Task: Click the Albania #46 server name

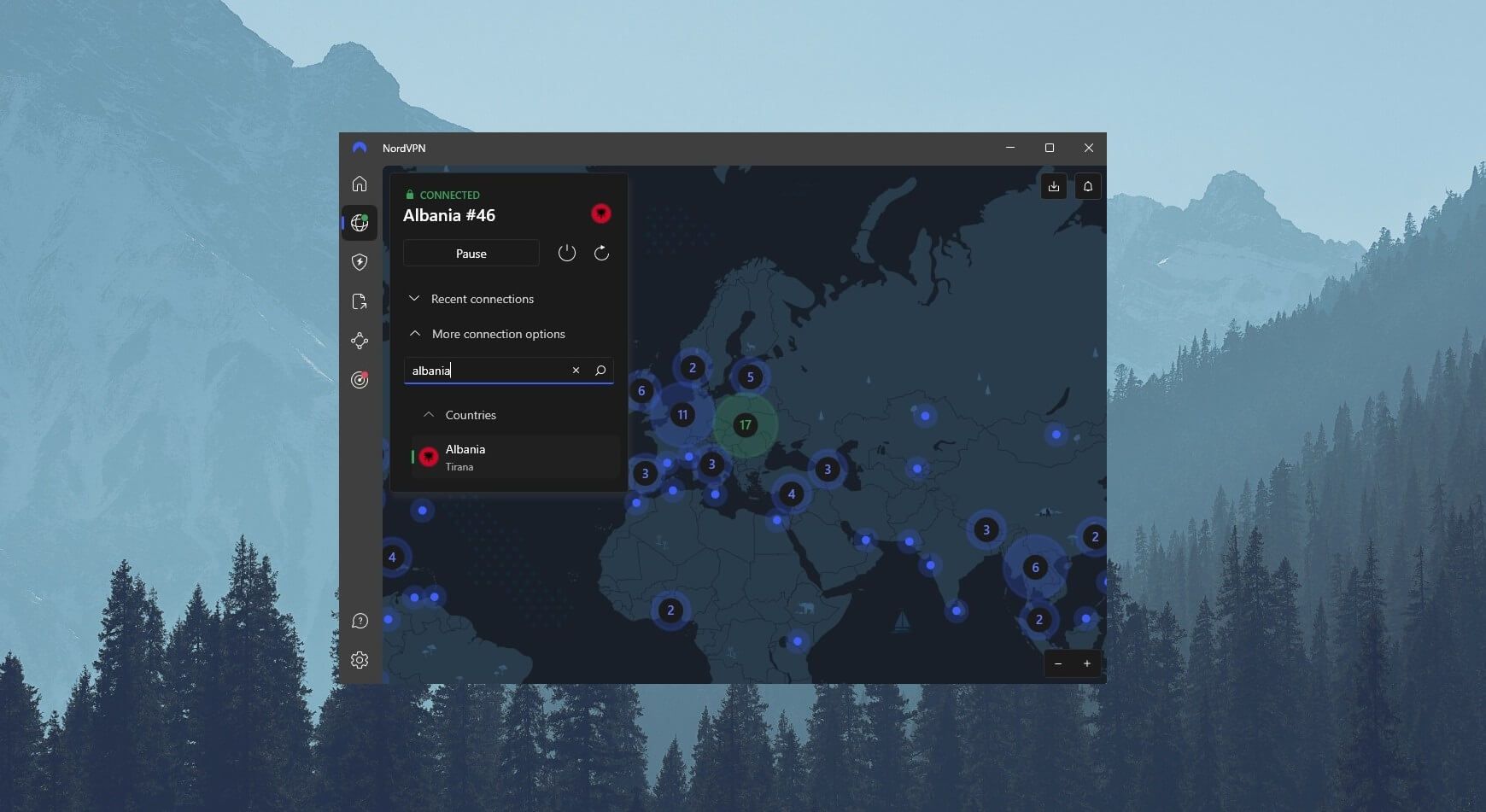Action: (x=449, y=215)
